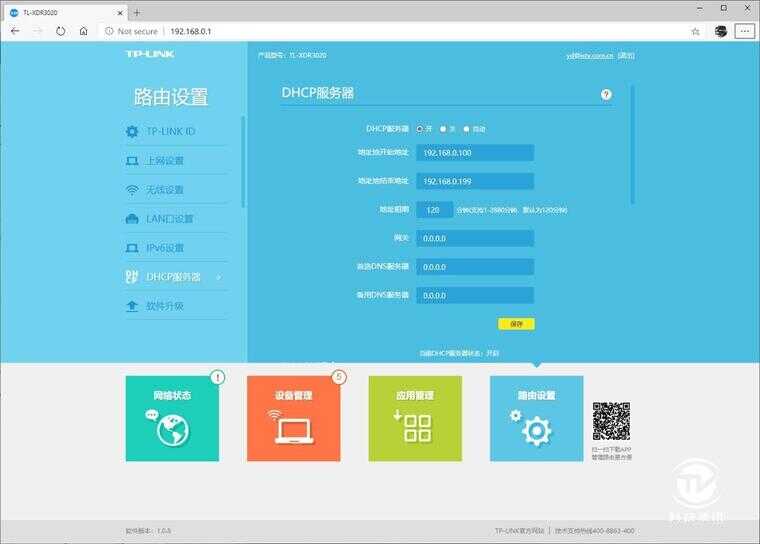
Task: Select the DHCP 关 radio button
Action: tap(443, 129)
